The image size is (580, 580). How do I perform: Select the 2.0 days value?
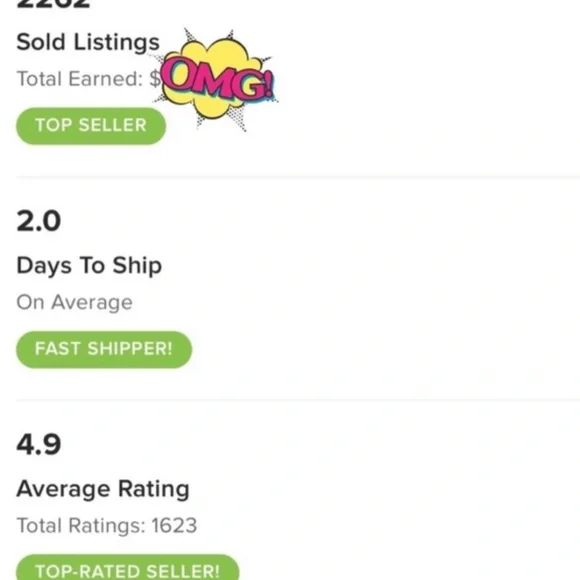[x=38, y=221]
